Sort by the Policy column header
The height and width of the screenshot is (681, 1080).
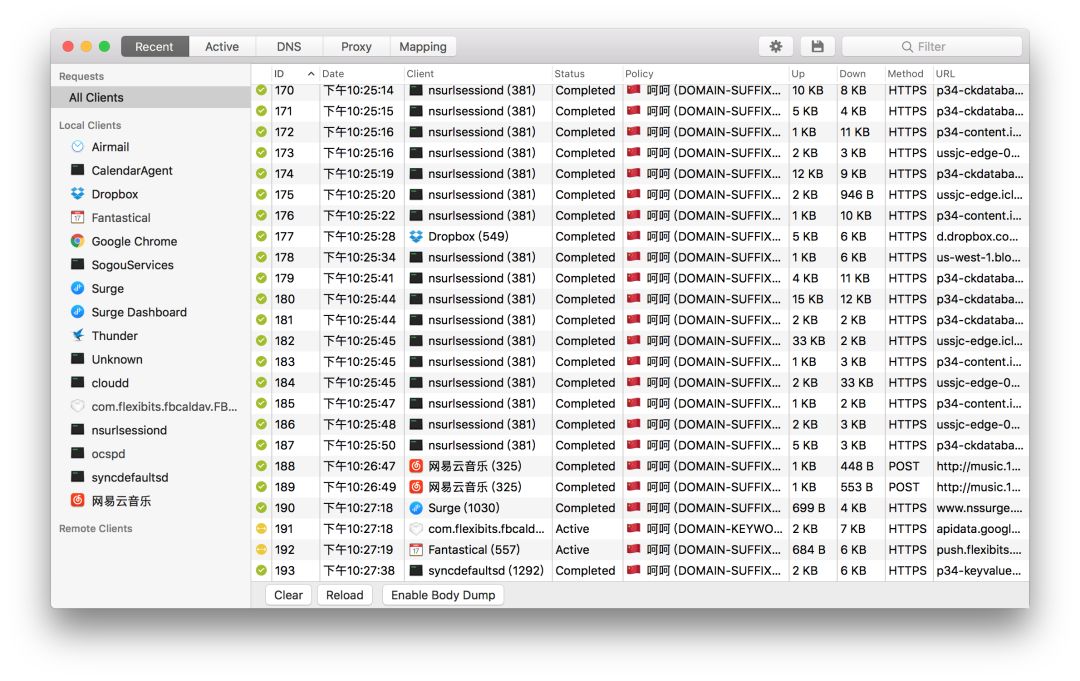click(705, 74)
